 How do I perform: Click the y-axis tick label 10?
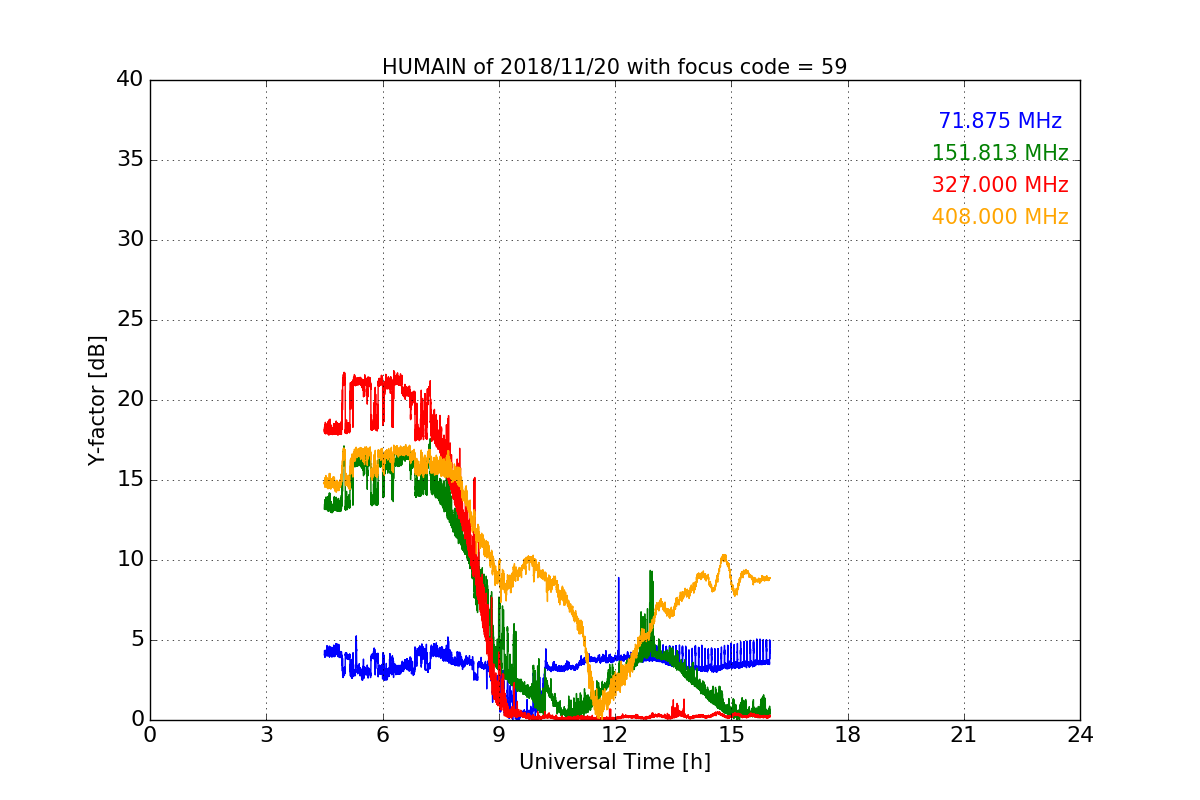pos(130,560)
